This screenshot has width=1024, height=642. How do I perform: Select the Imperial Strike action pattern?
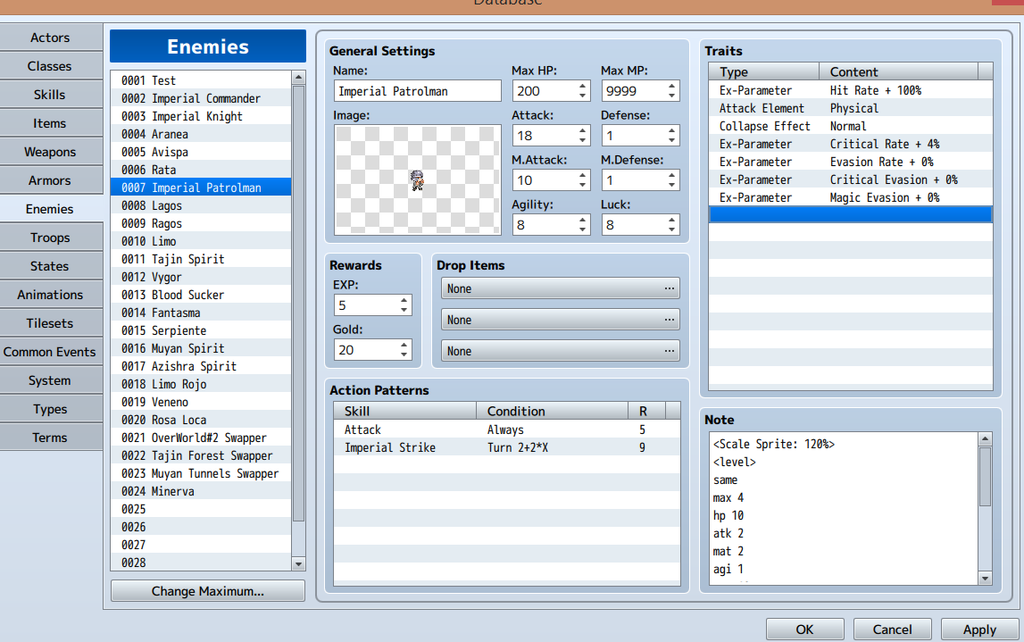point(390,448)
